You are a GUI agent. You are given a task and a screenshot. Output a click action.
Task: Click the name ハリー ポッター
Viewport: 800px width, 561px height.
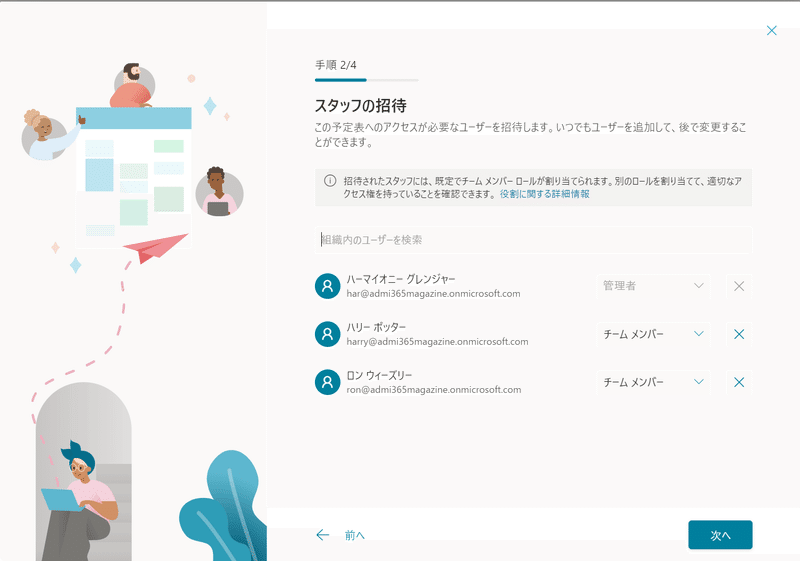[x=376, y=327]
